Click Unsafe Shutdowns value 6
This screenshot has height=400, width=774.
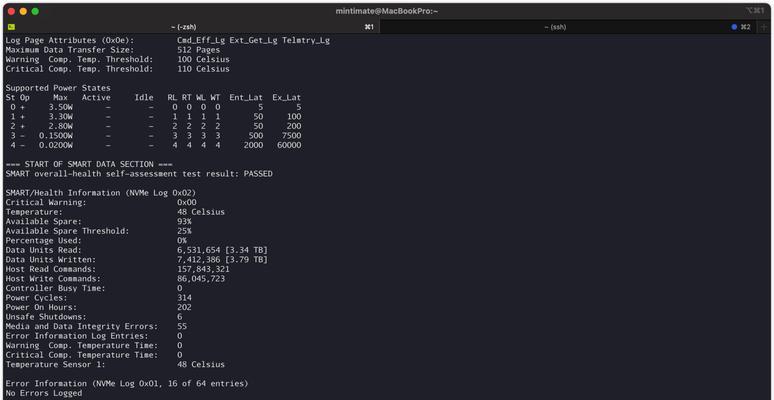point(180,317)
